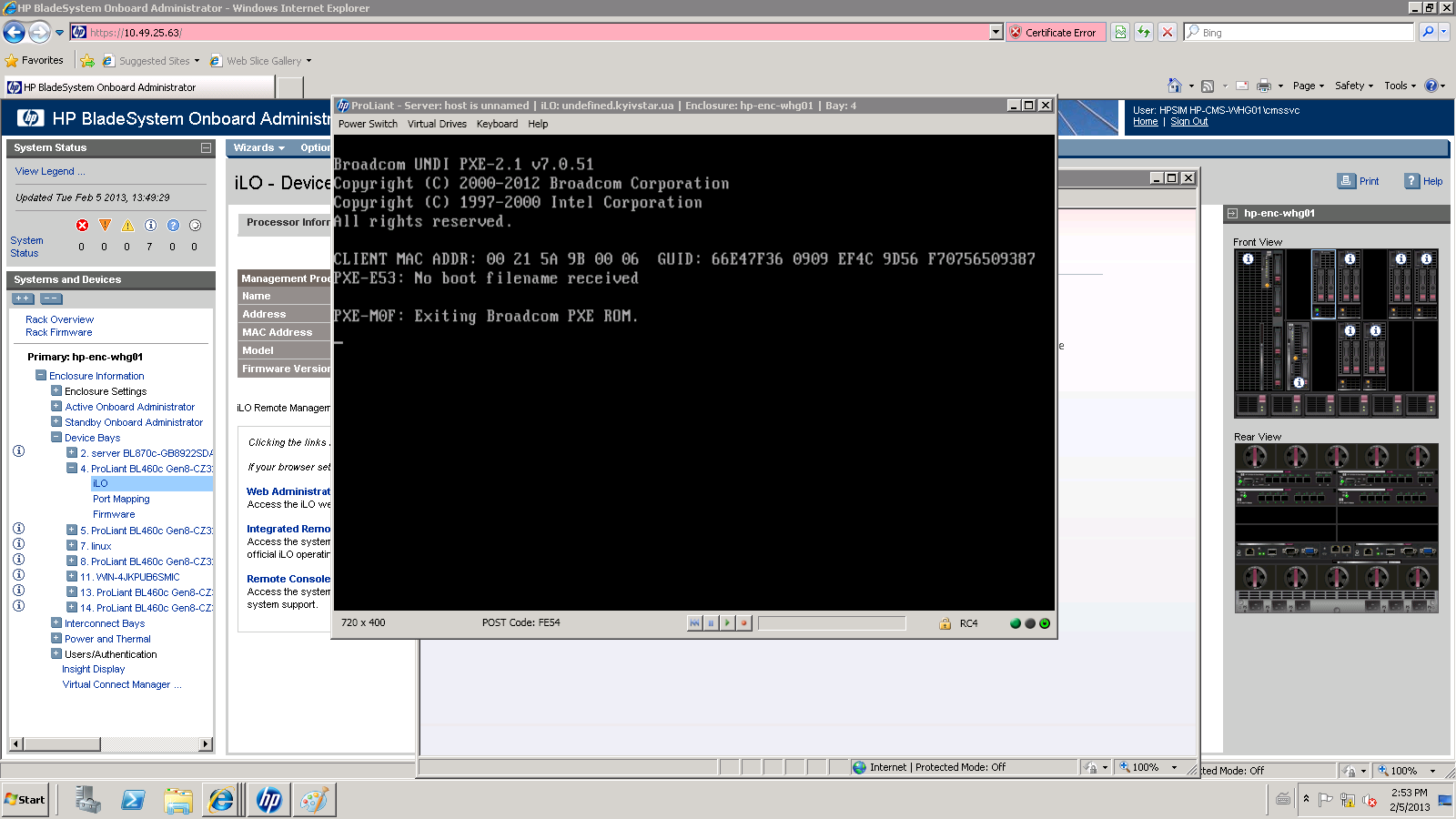
Task: Click the Sign Out link
Action: pyautogui.click(x=1188, y=122)
